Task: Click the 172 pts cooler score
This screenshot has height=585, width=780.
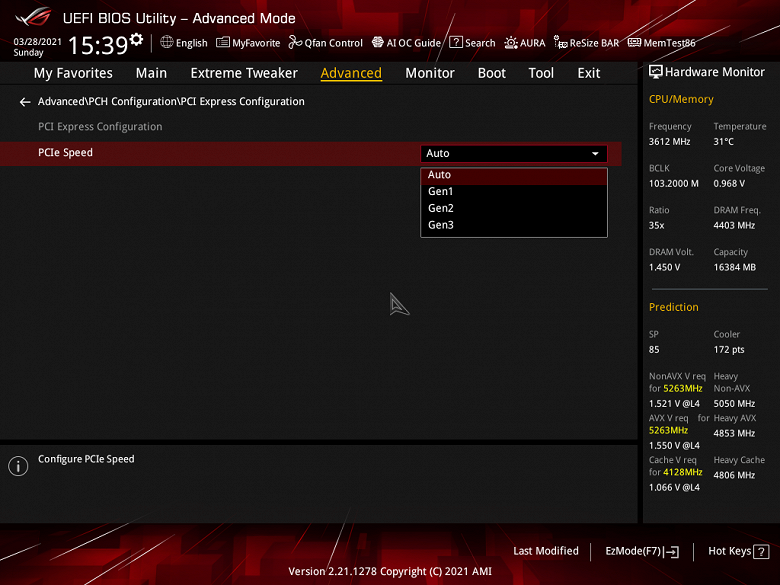Action: (729, 350)
